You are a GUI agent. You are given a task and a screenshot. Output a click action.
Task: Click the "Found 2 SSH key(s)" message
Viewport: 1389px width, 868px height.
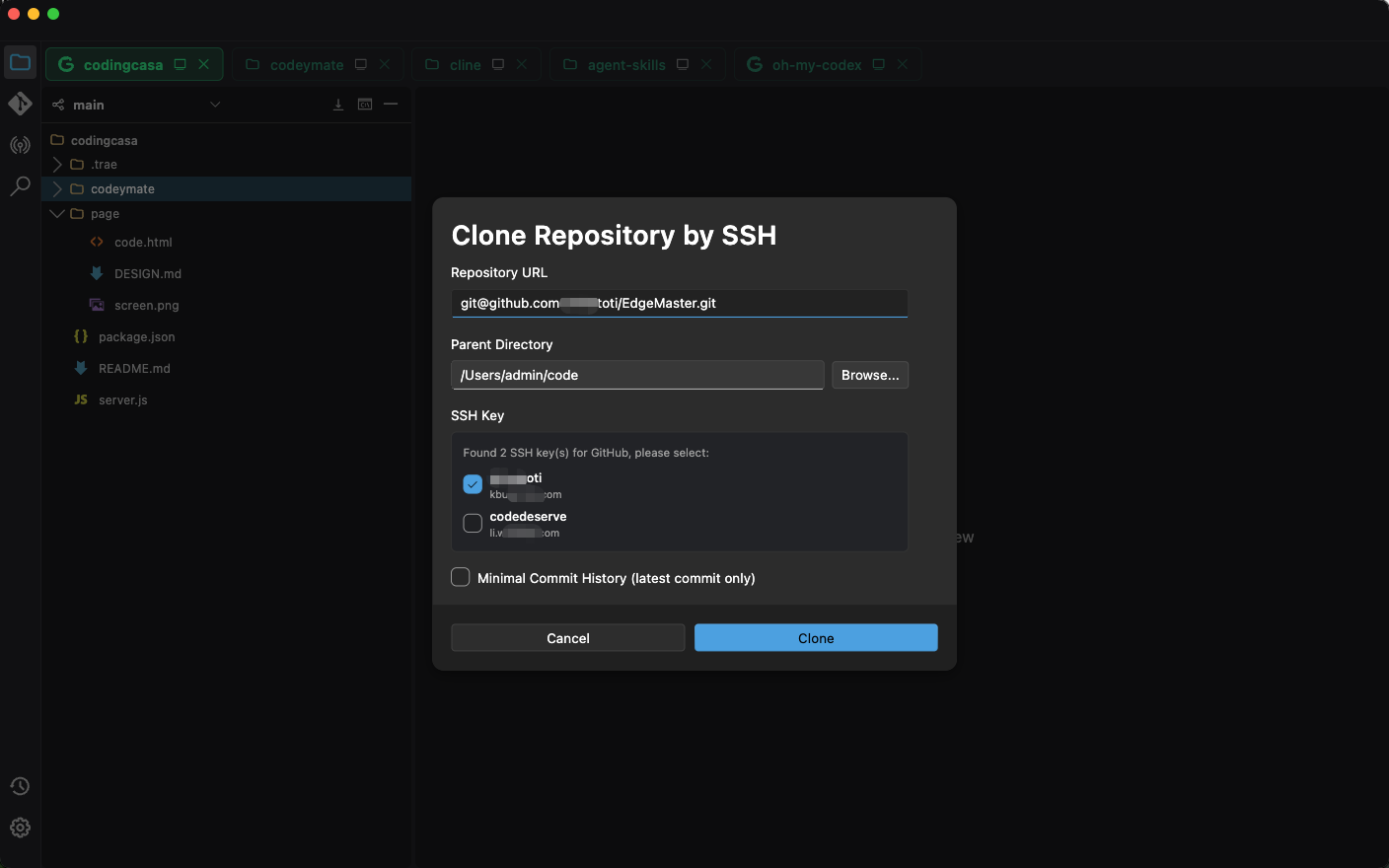[586, 453]
